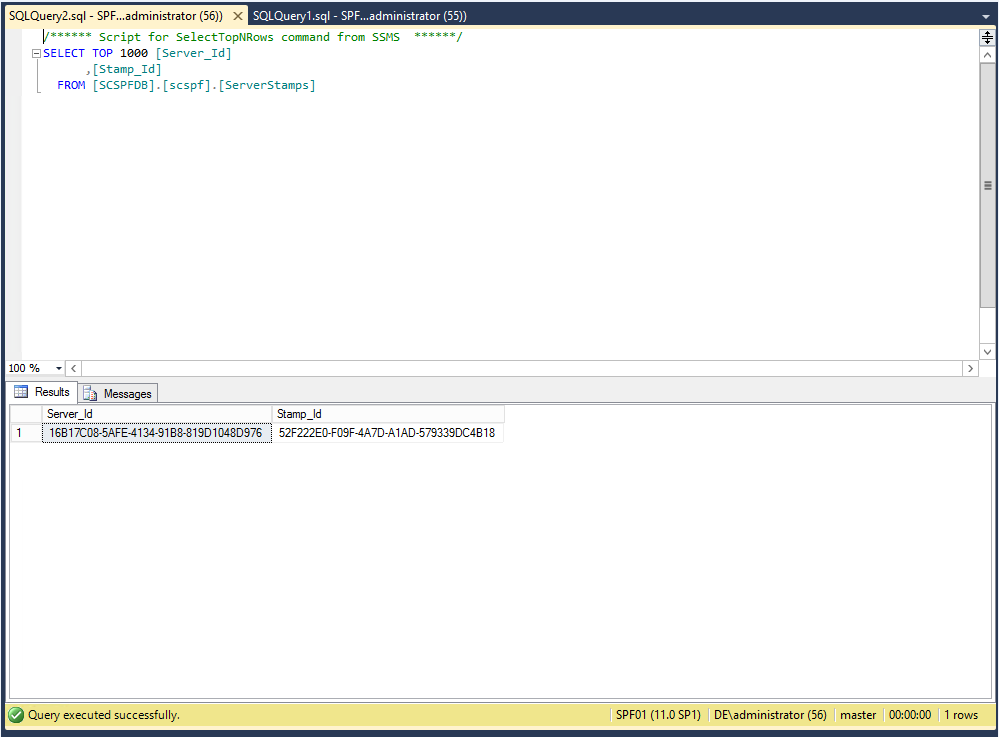Click the results grid select-all corner

coord(25,414)
